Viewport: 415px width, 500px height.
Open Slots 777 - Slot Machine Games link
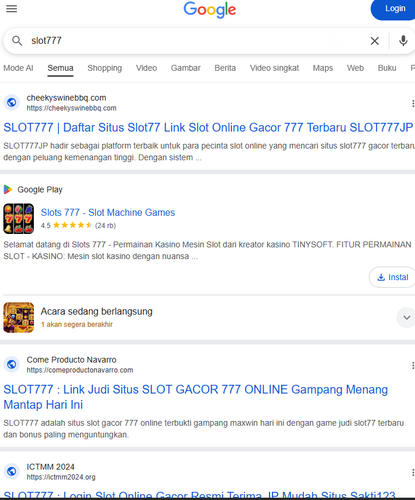(108, 212)
